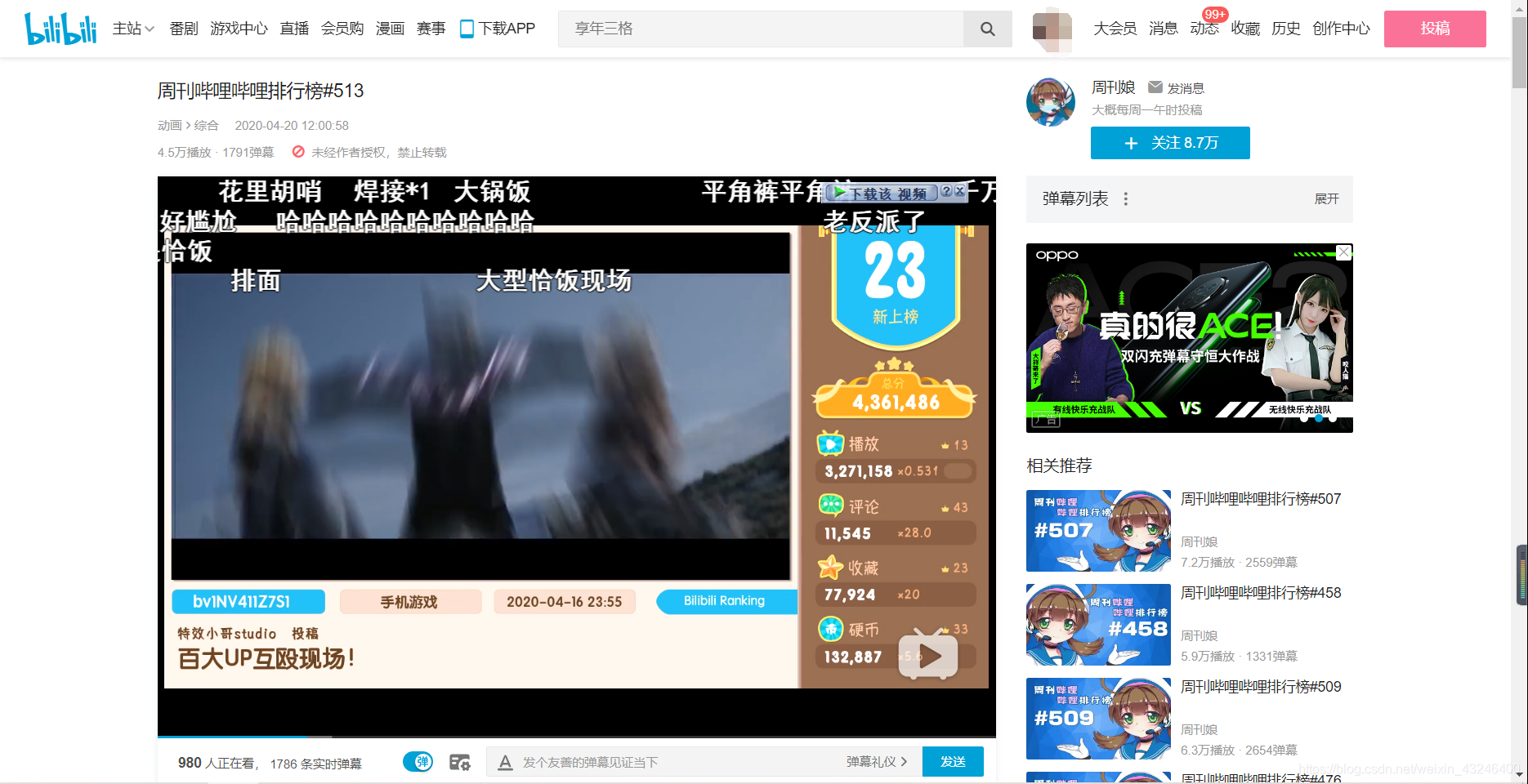Screen dimensions: 1528x784
Task: Select the 漫画 navigation item
Action: pos(390,29)
